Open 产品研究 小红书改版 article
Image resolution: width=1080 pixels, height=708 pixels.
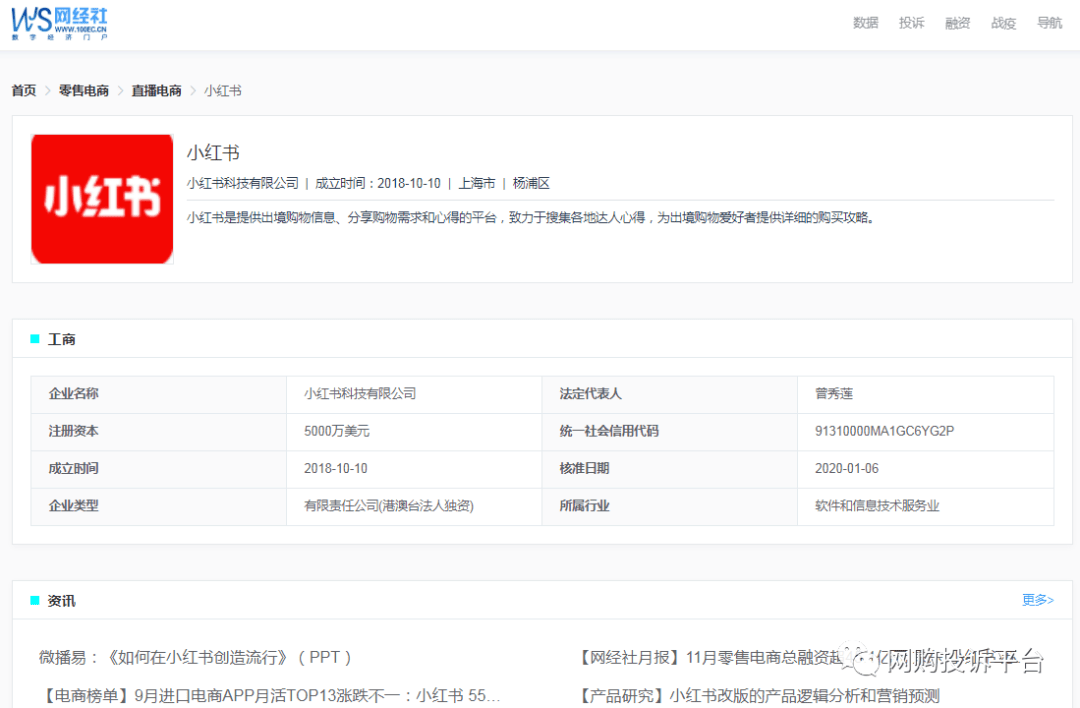(760, 696)
